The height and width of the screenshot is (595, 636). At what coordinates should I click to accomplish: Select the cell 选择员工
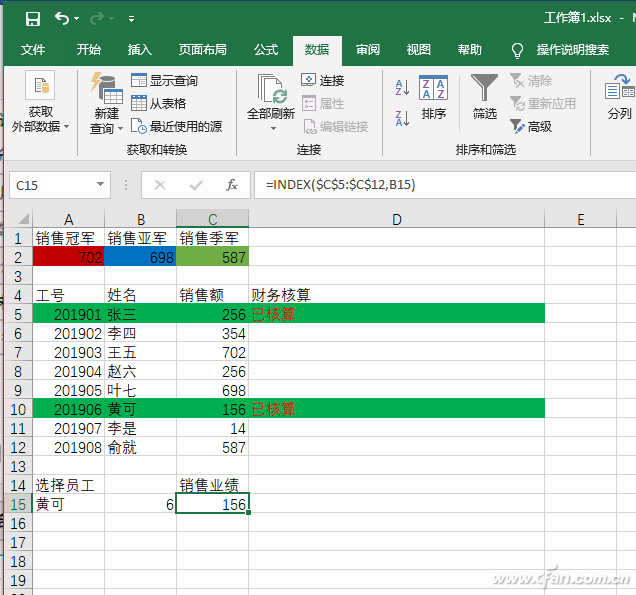click(69, 485)
